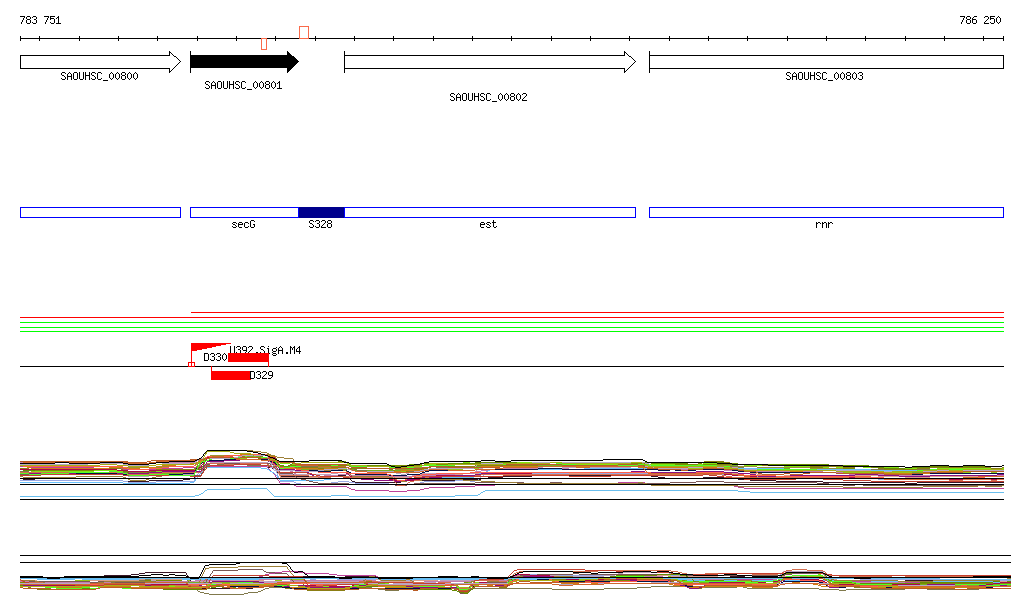Click the start coordinate 783 751
1024x611 pixels.
40,20
